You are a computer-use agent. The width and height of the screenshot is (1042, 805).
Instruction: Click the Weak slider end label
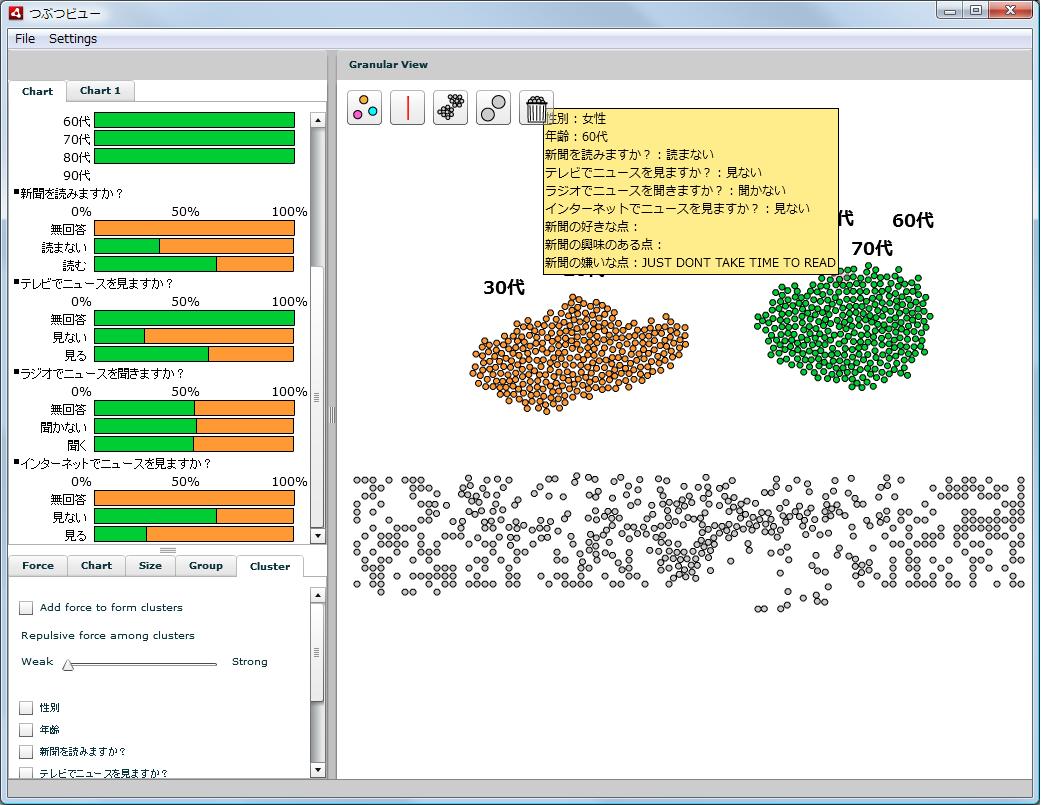(x=37, y=661)
